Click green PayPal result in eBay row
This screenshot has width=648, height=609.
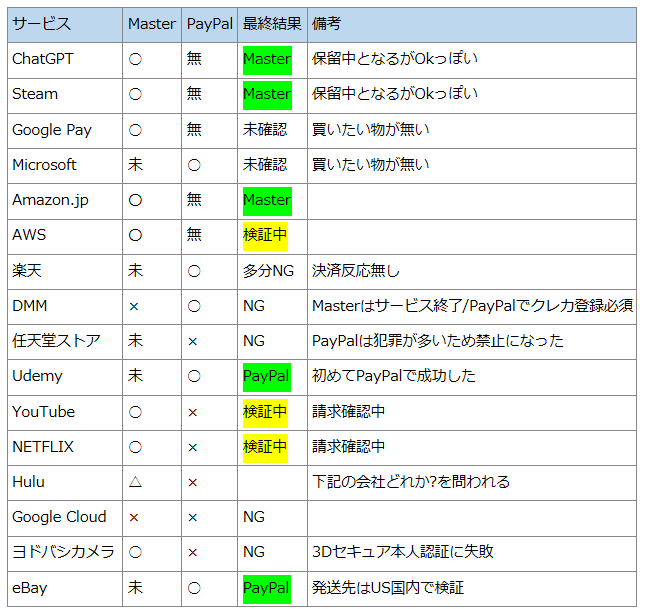(266, 588)
